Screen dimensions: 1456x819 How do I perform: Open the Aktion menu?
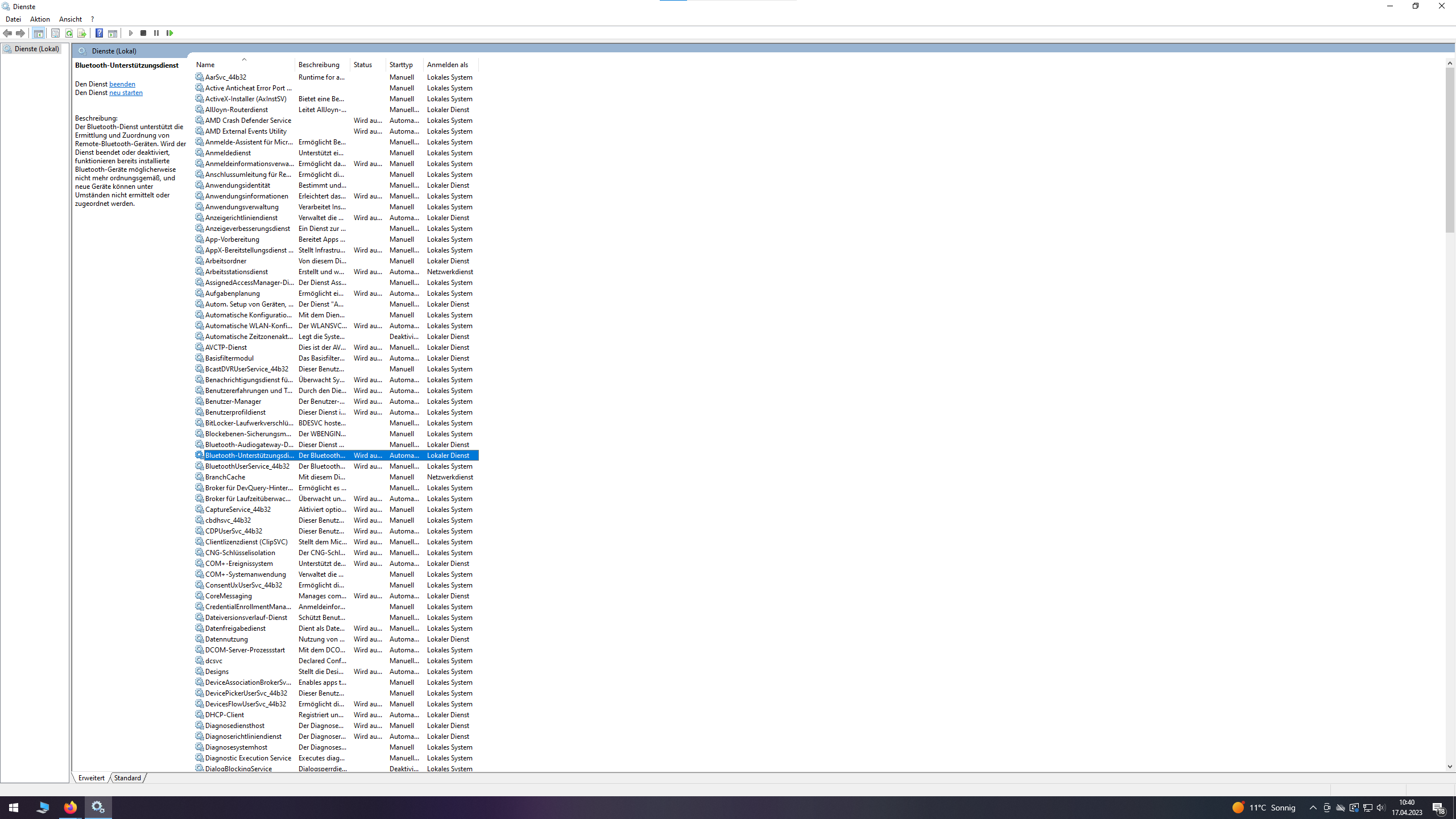pyautogui.click(x=40, y=19)
